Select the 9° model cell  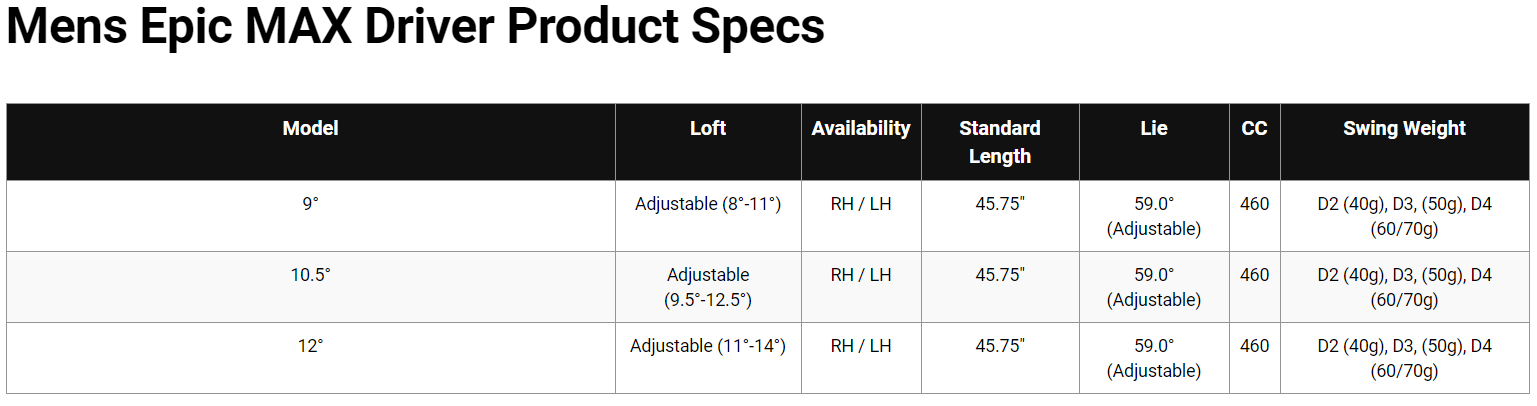click(310, 204)
